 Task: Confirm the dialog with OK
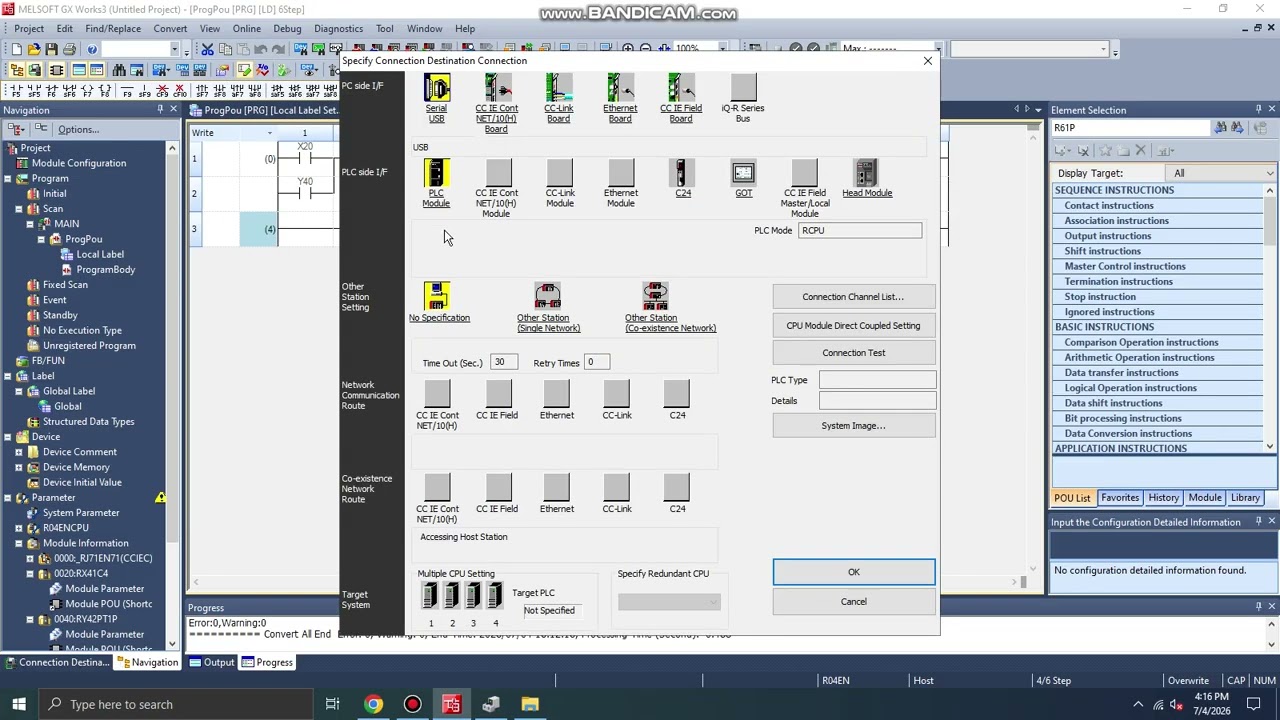tap(853, 572)
